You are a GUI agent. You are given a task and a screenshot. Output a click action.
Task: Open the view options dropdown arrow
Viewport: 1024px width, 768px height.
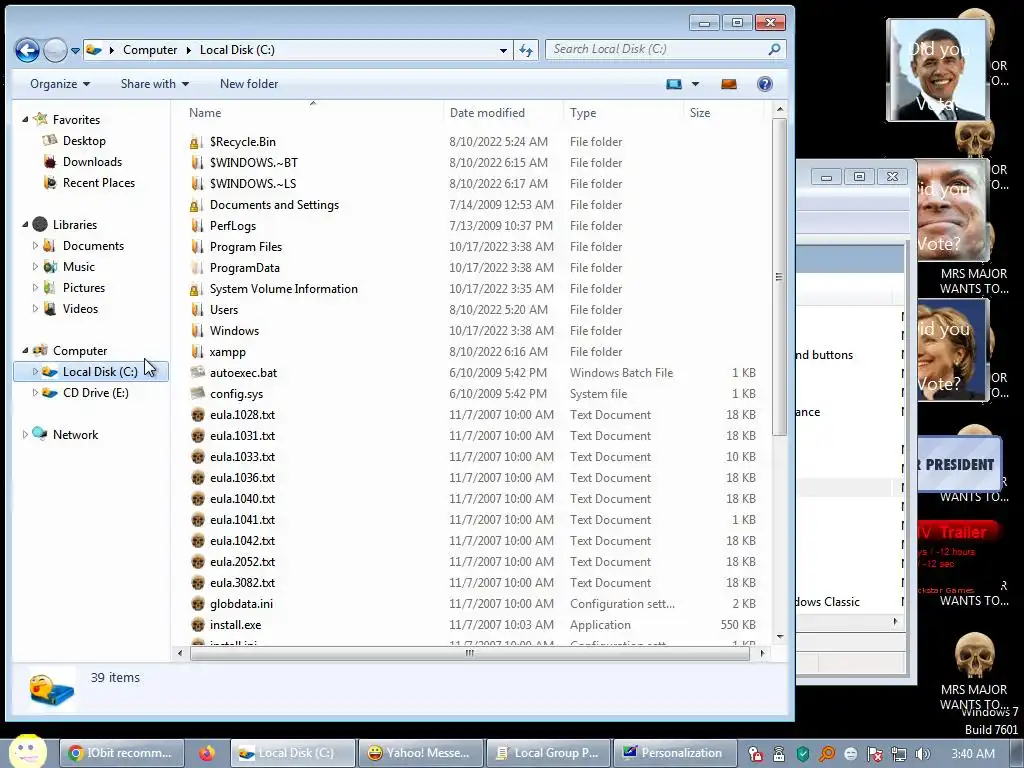[x=695, y=84]
